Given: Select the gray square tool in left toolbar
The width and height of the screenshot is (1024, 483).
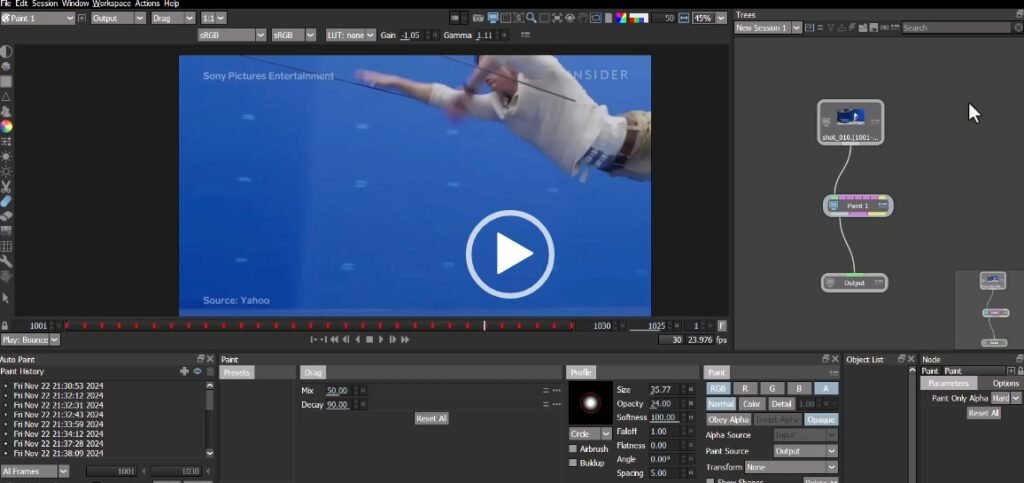Looking at the screenshot, I should (6, 82).
